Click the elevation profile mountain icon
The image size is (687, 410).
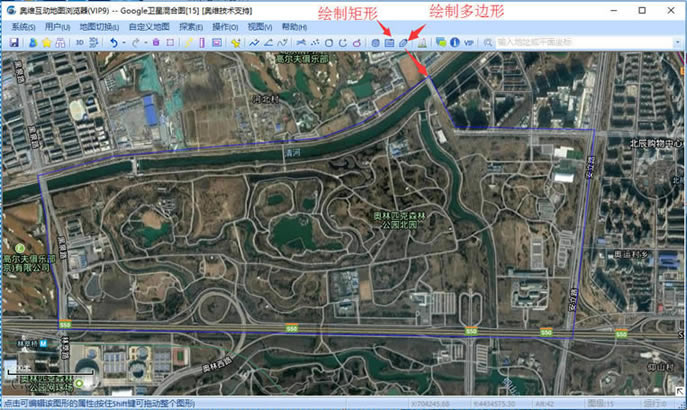[x=422, y=42]
